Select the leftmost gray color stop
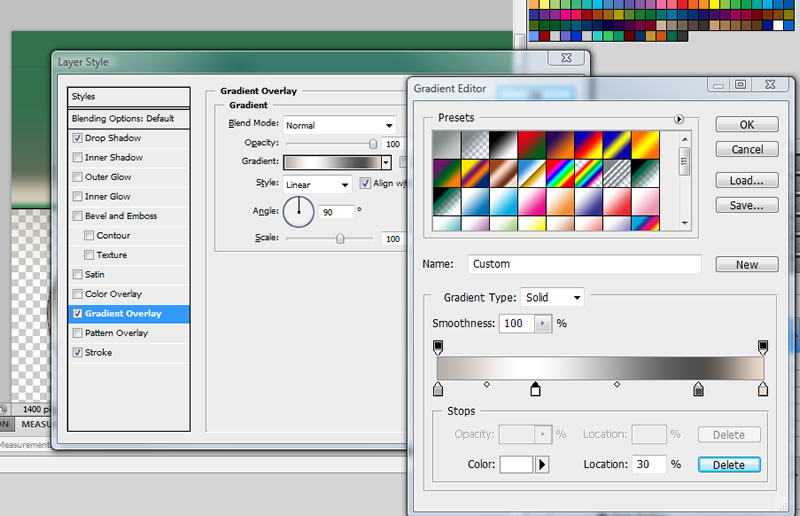This screenshot has height=516, width=800. pyautogui.click(x=438, y=389)
